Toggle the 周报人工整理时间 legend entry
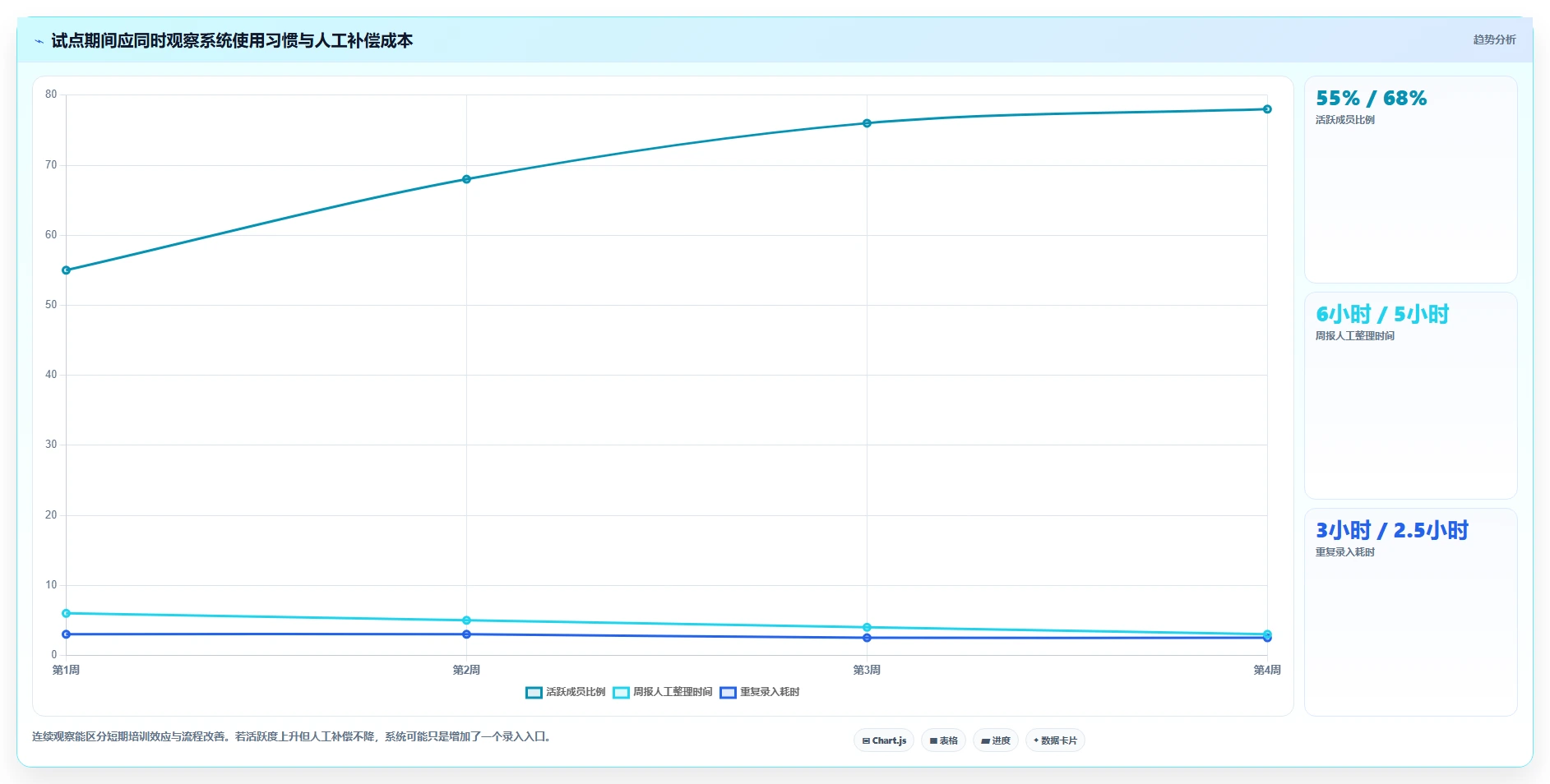 662,692
